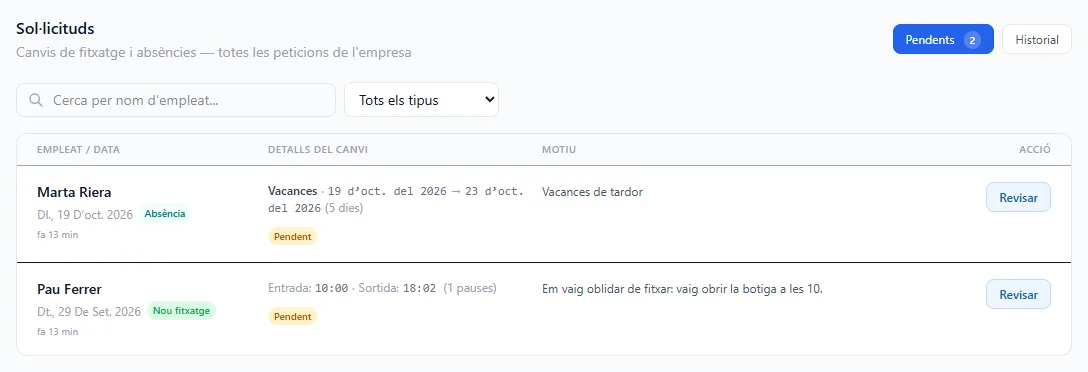This screenshot has width=1088, height=372.
Task: Select the Pau Ferrer name
Action: (69, 289)
